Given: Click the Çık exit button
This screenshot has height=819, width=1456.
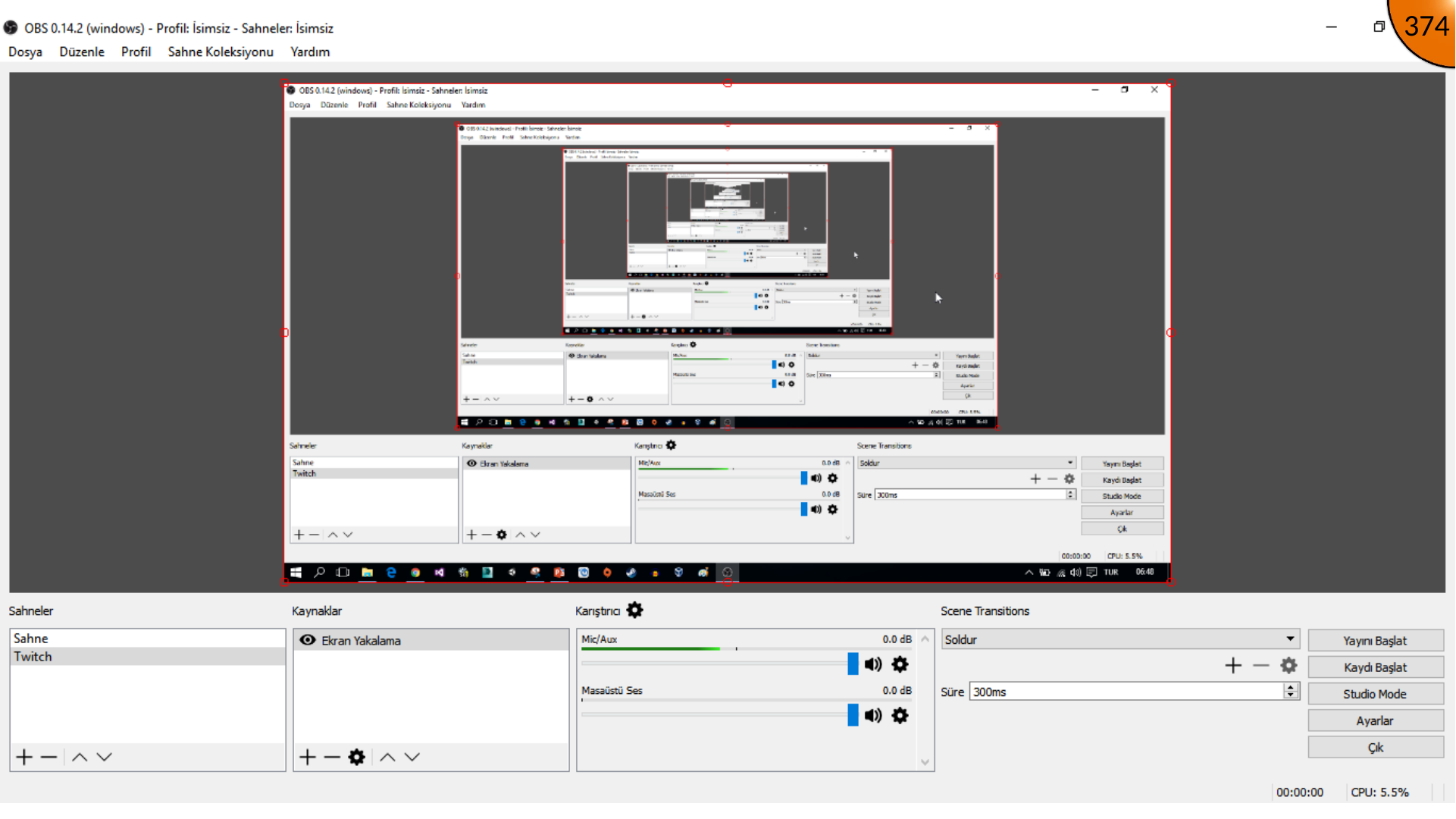Looking at the screenshot, I should coord(1375,747).
